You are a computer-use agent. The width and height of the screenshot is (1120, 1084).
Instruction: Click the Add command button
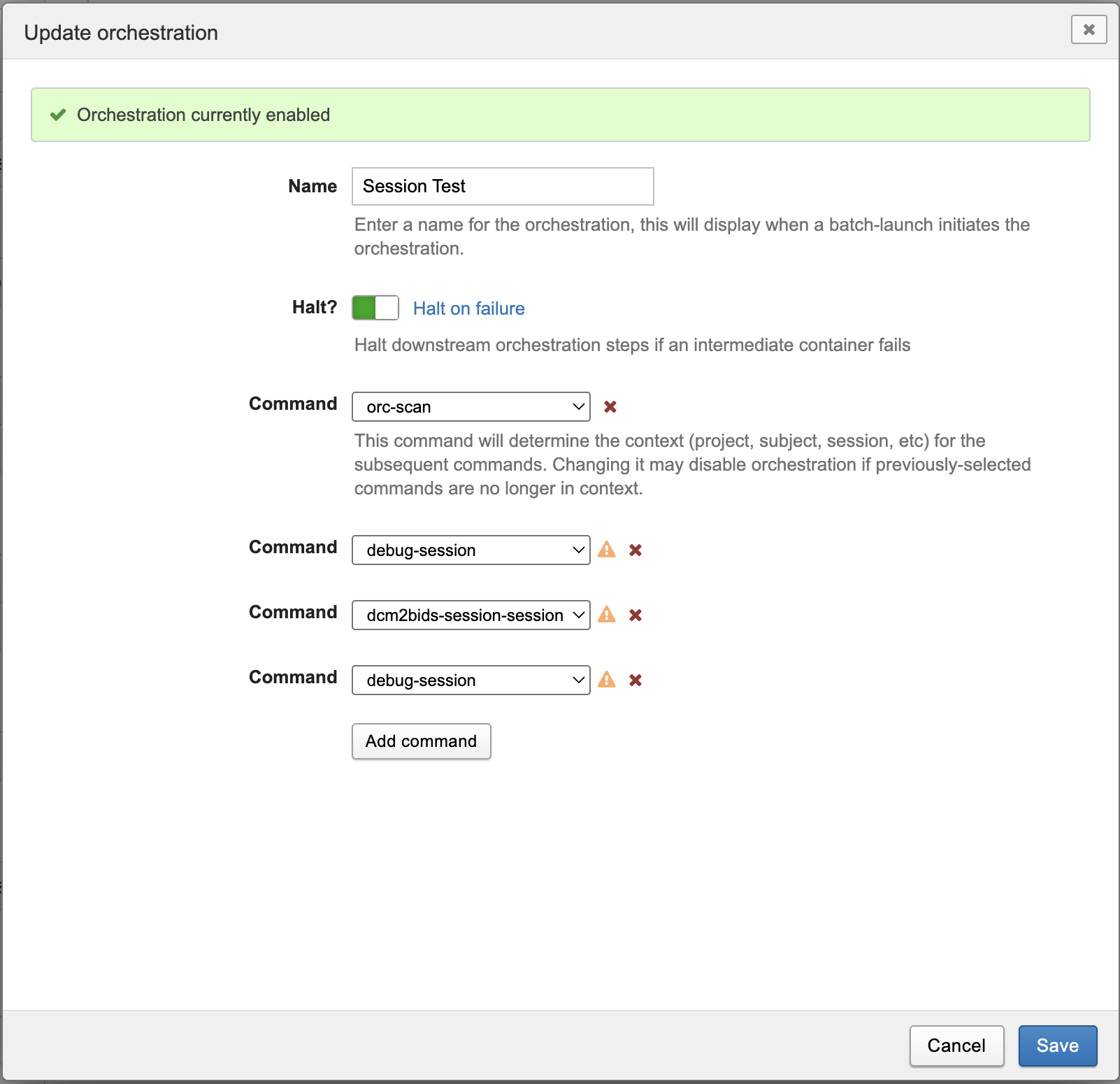click(x=421, y=741)
